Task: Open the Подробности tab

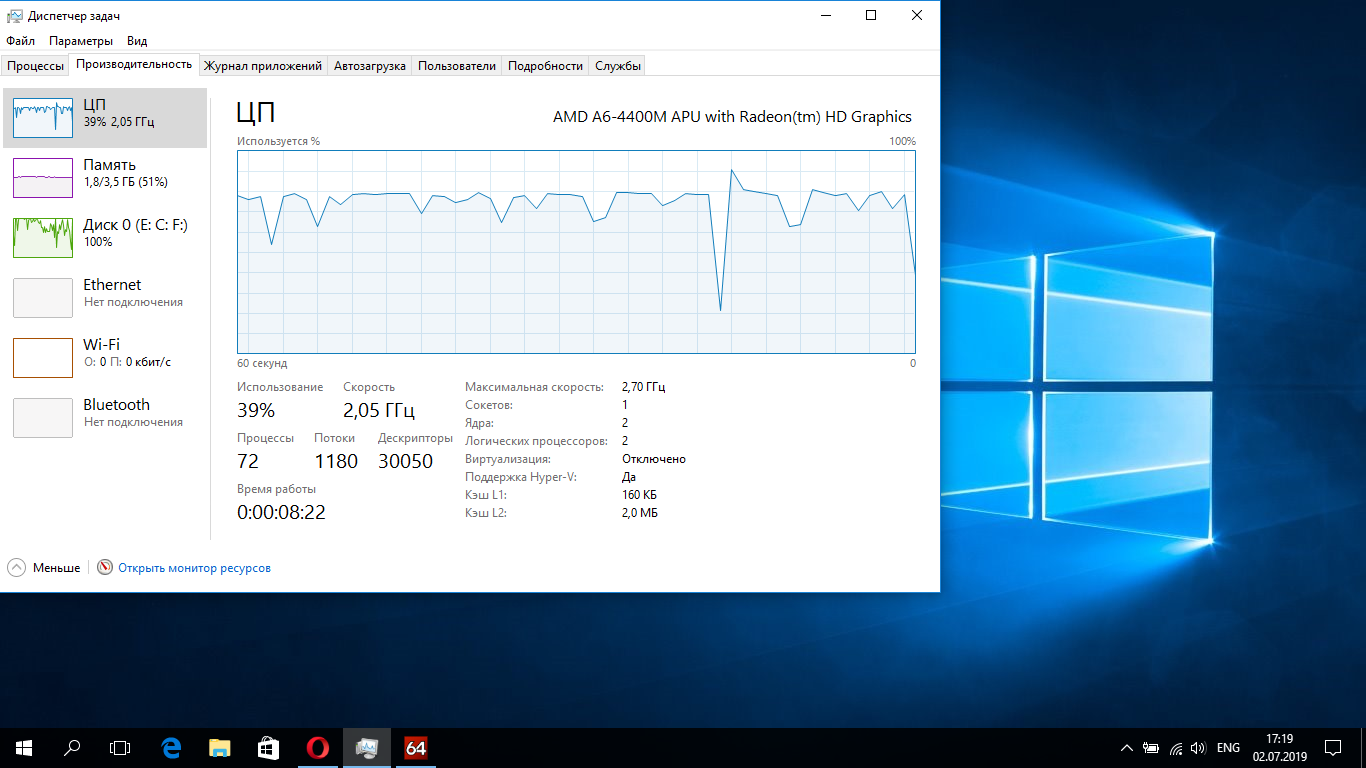Action: [545, 66]
